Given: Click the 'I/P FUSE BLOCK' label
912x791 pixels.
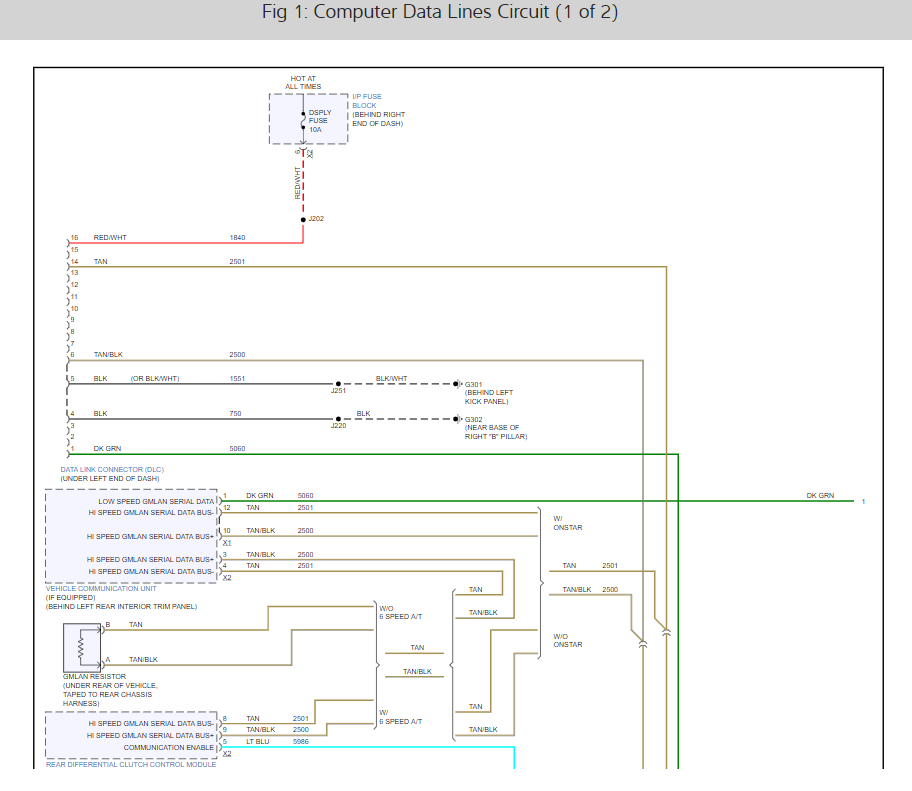Looking at the screenshot, I should coord(366,101).
